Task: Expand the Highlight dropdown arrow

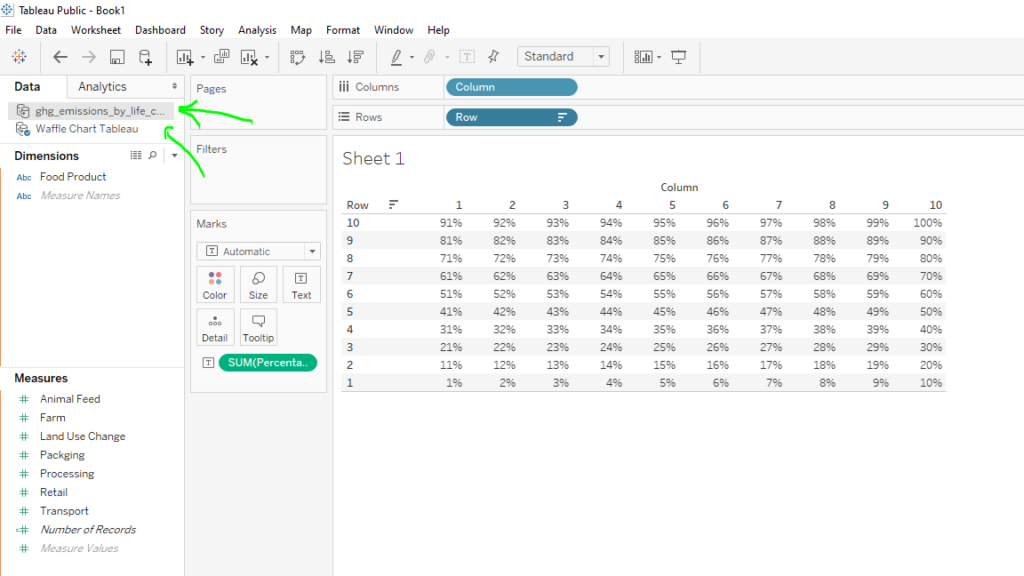Action: 411,57
